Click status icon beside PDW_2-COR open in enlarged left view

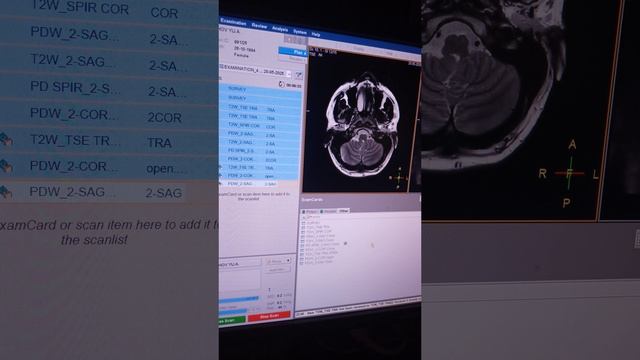point(6,166)
